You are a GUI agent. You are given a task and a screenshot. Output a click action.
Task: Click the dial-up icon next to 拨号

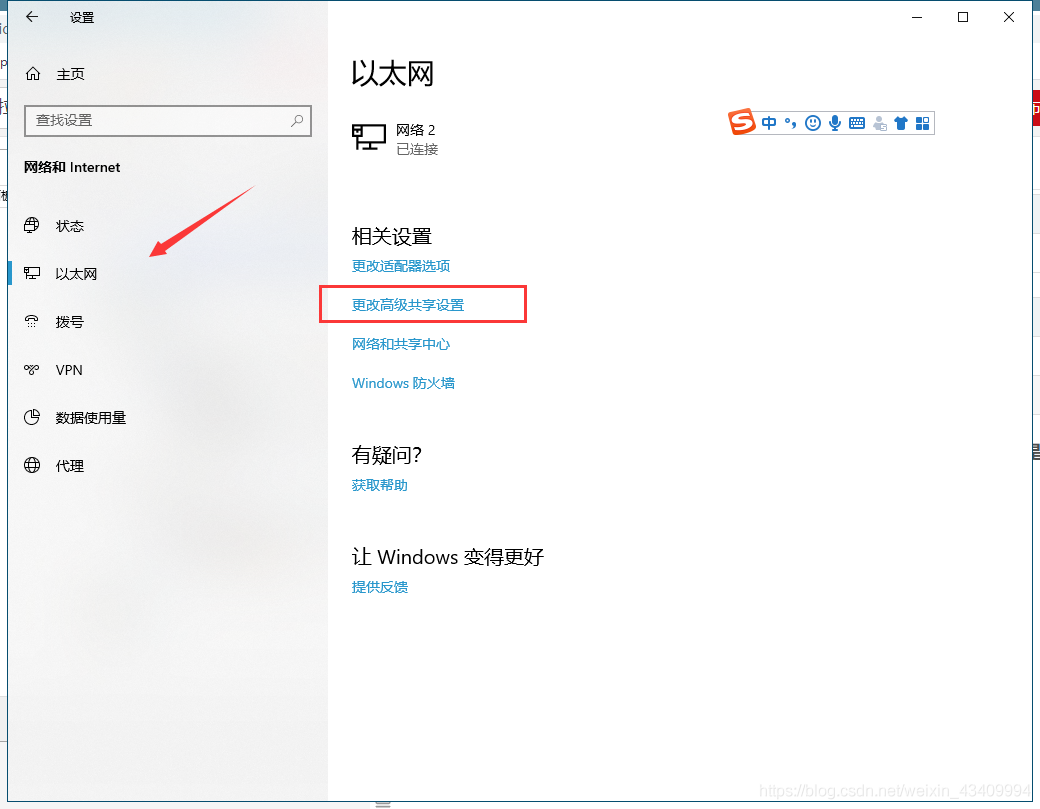(x=32, y=322)
